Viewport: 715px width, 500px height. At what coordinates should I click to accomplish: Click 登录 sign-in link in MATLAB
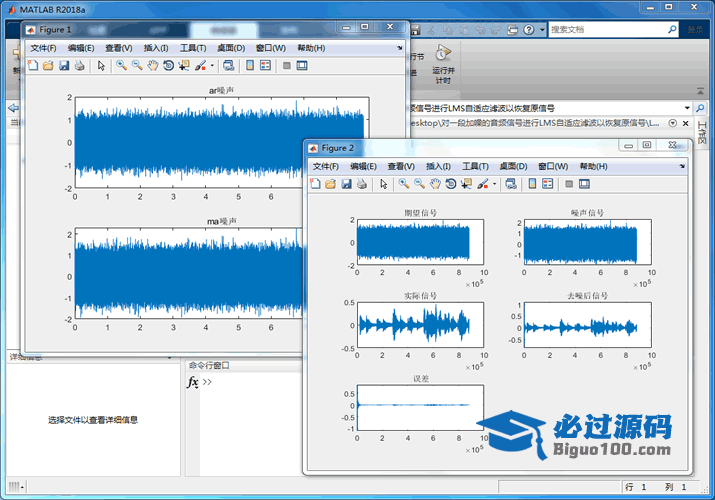point(695,30)
